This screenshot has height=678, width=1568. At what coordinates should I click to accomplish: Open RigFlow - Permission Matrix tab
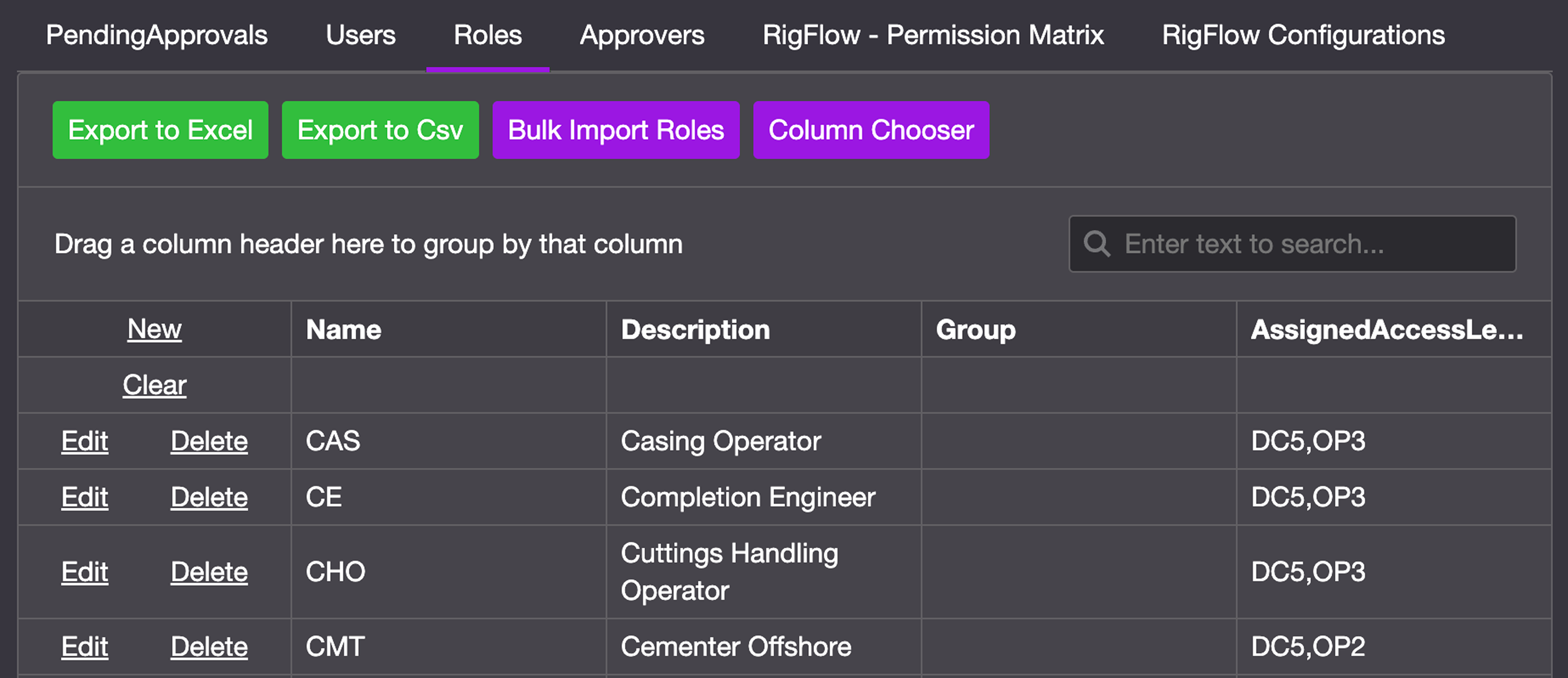point(933,35)
